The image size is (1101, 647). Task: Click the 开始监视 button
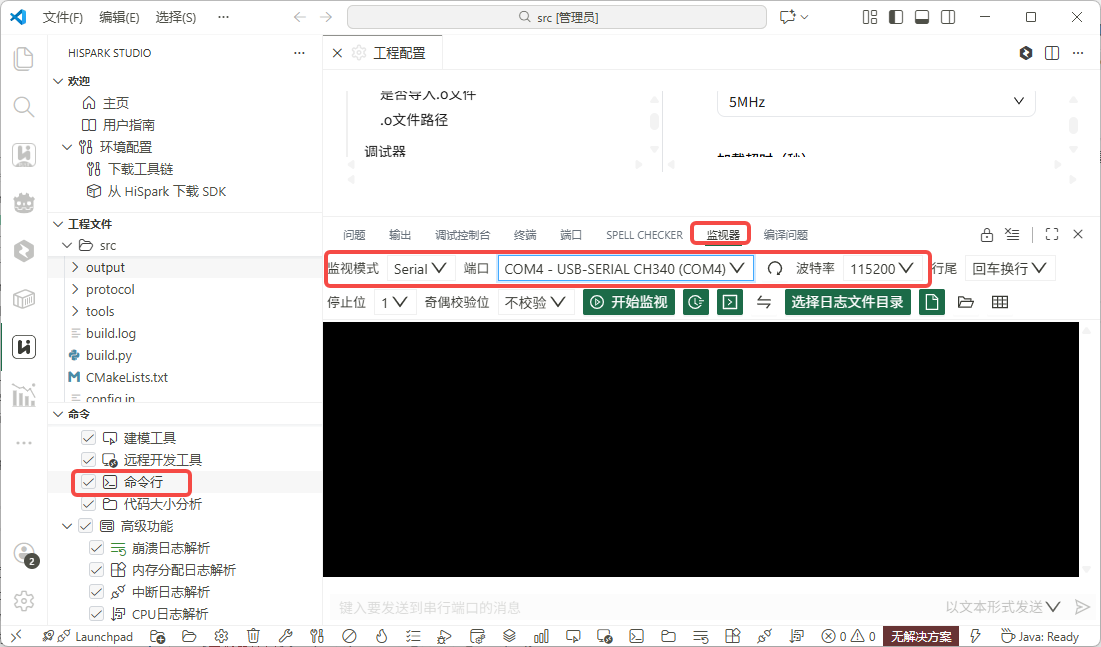tap(628, 302)
